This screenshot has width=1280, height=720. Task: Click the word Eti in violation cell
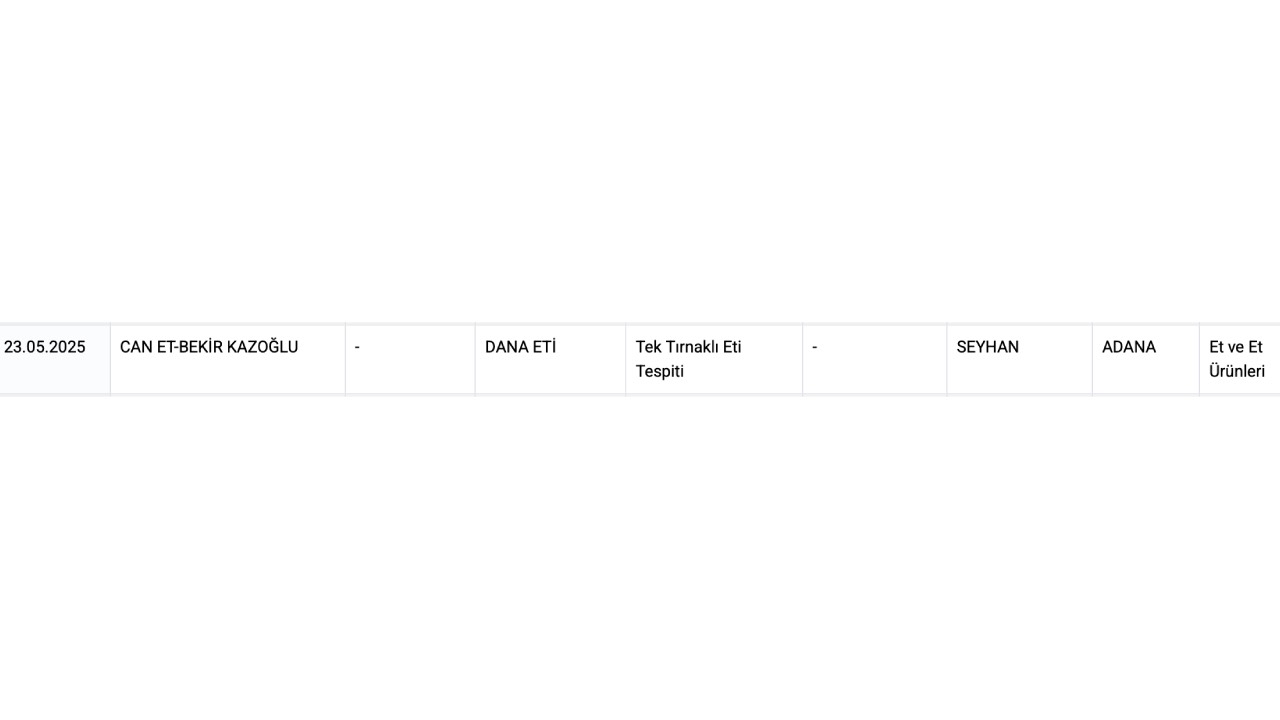(x=731, y=347)
